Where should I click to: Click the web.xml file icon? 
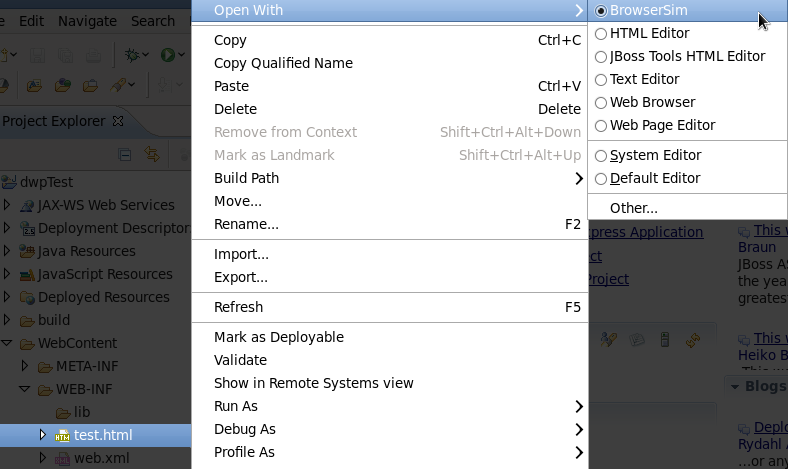[x=62, y=458]
